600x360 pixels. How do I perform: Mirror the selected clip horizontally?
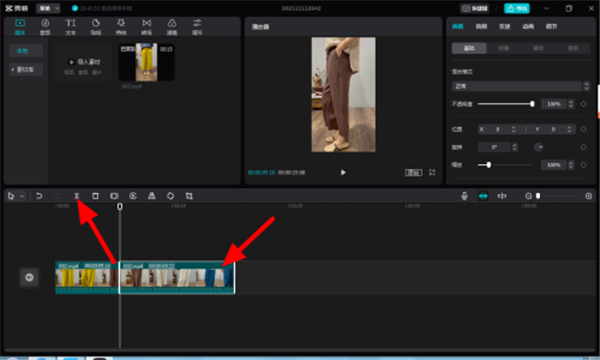click(x=152, y=196)
